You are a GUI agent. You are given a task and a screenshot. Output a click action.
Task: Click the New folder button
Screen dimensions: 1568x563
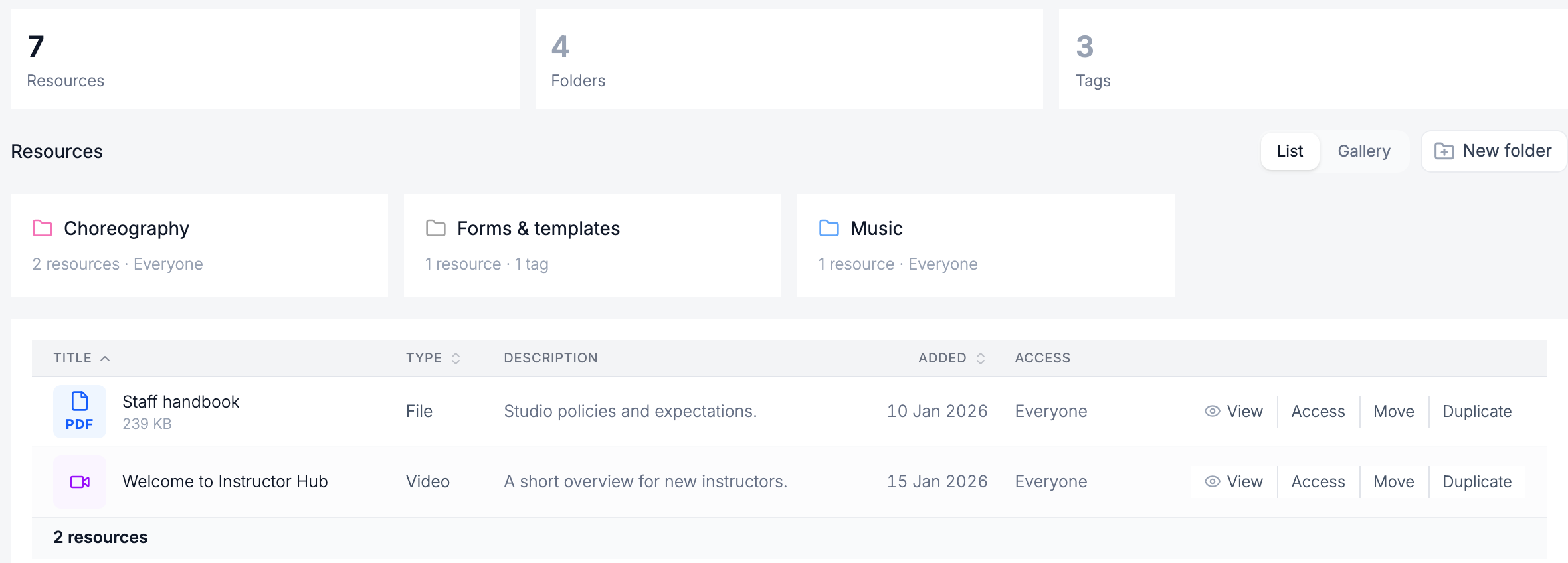[1494, 151]
